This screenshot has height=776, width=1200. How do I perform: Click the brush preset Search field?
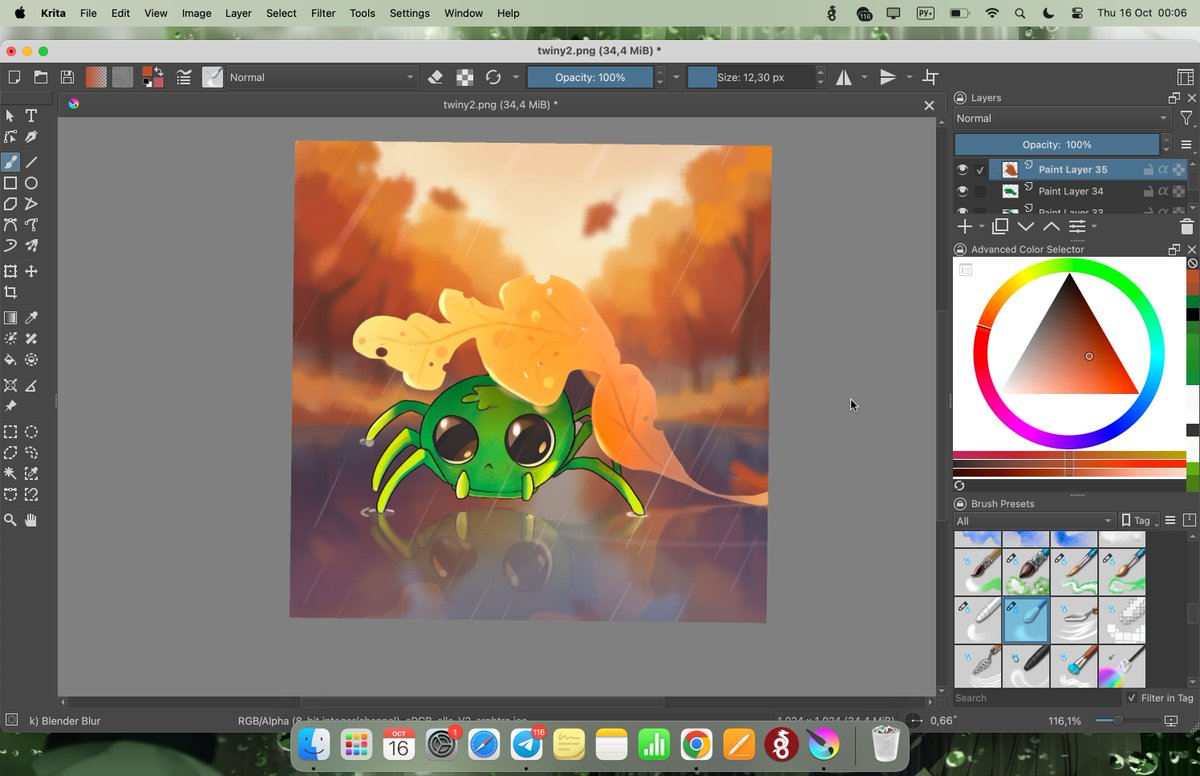[x=1037, y=698]
